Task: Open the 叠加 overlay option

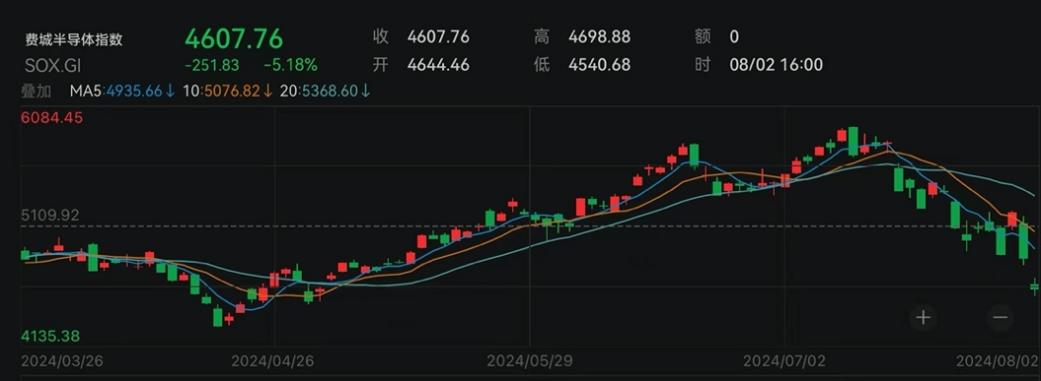Action: coord(36,91)
